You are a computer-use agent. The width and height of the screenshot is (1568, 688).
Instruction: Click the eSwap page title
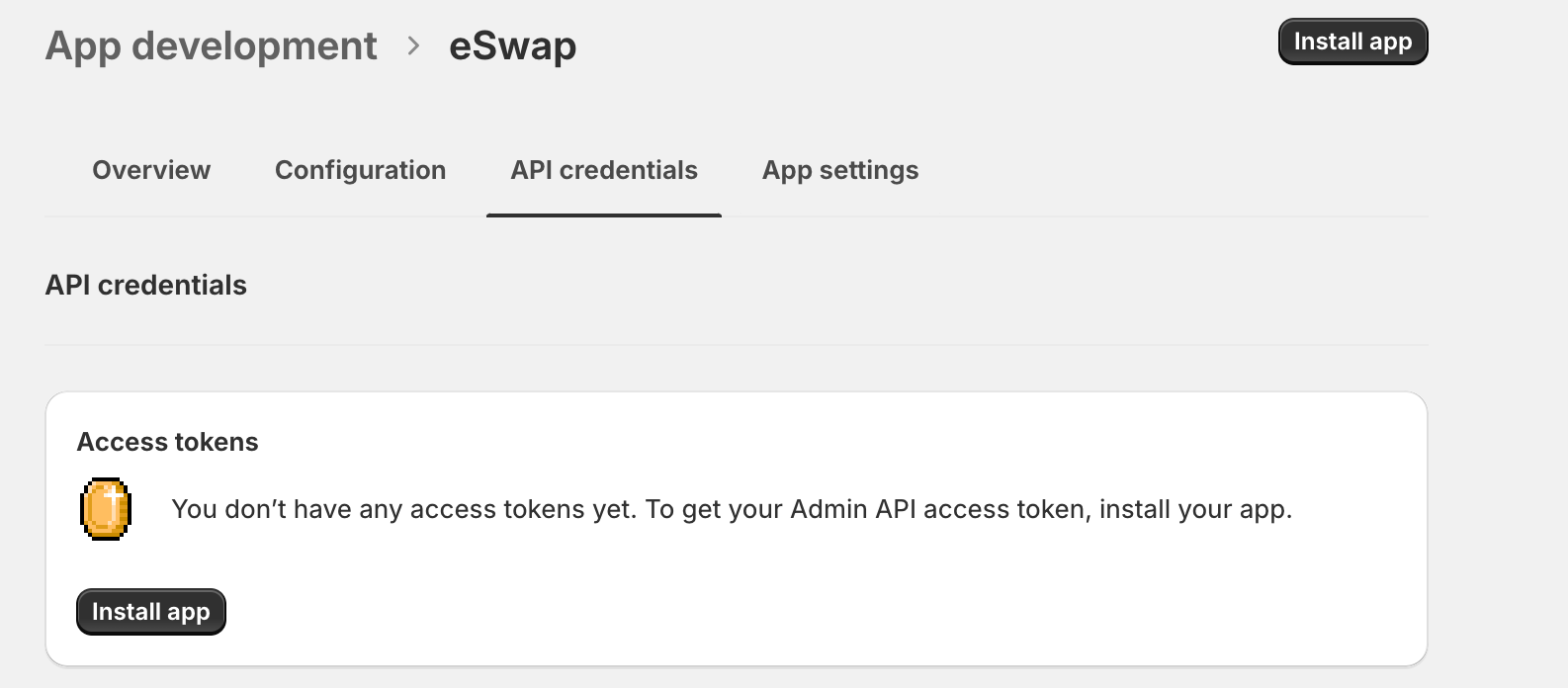(x=512, y=46)
